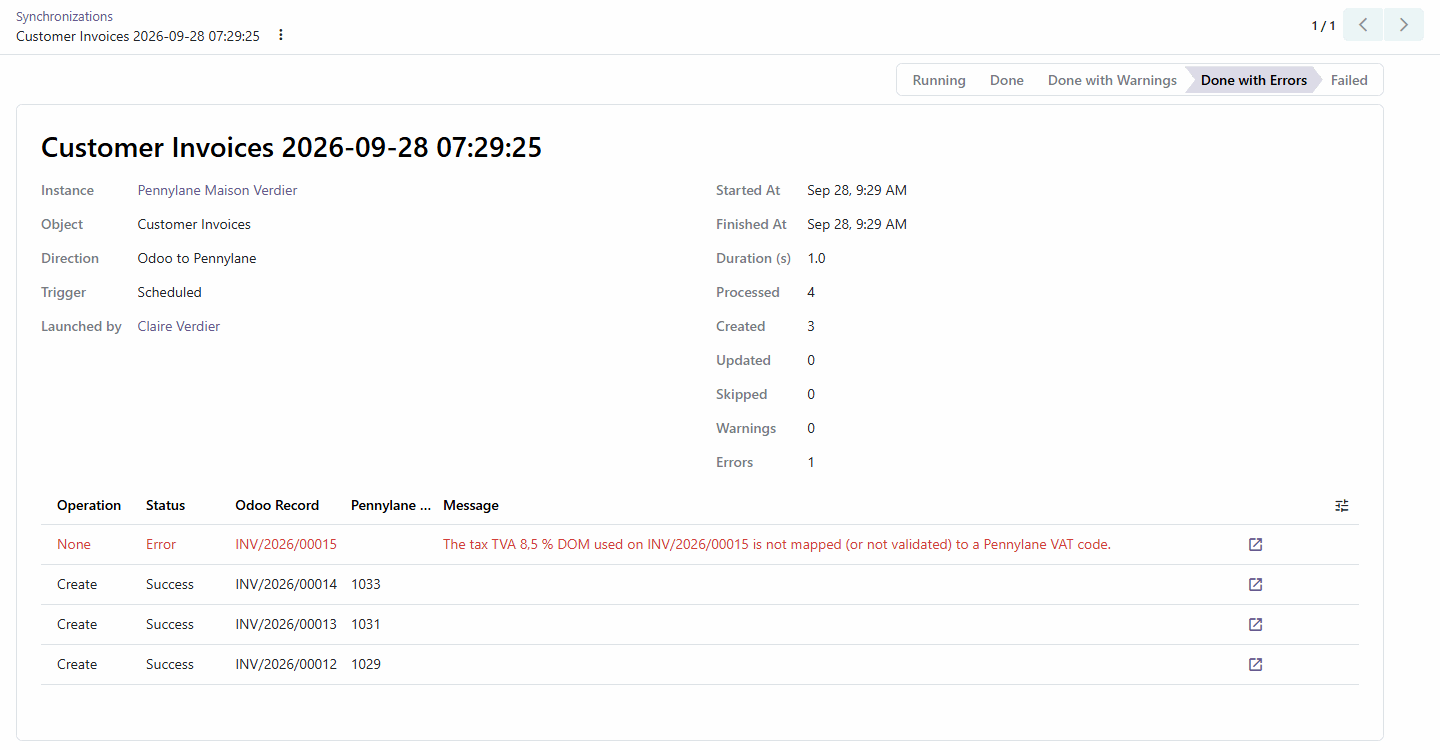Sort by Message column header
Screen dimensions: 1440x750
(471, 505)
